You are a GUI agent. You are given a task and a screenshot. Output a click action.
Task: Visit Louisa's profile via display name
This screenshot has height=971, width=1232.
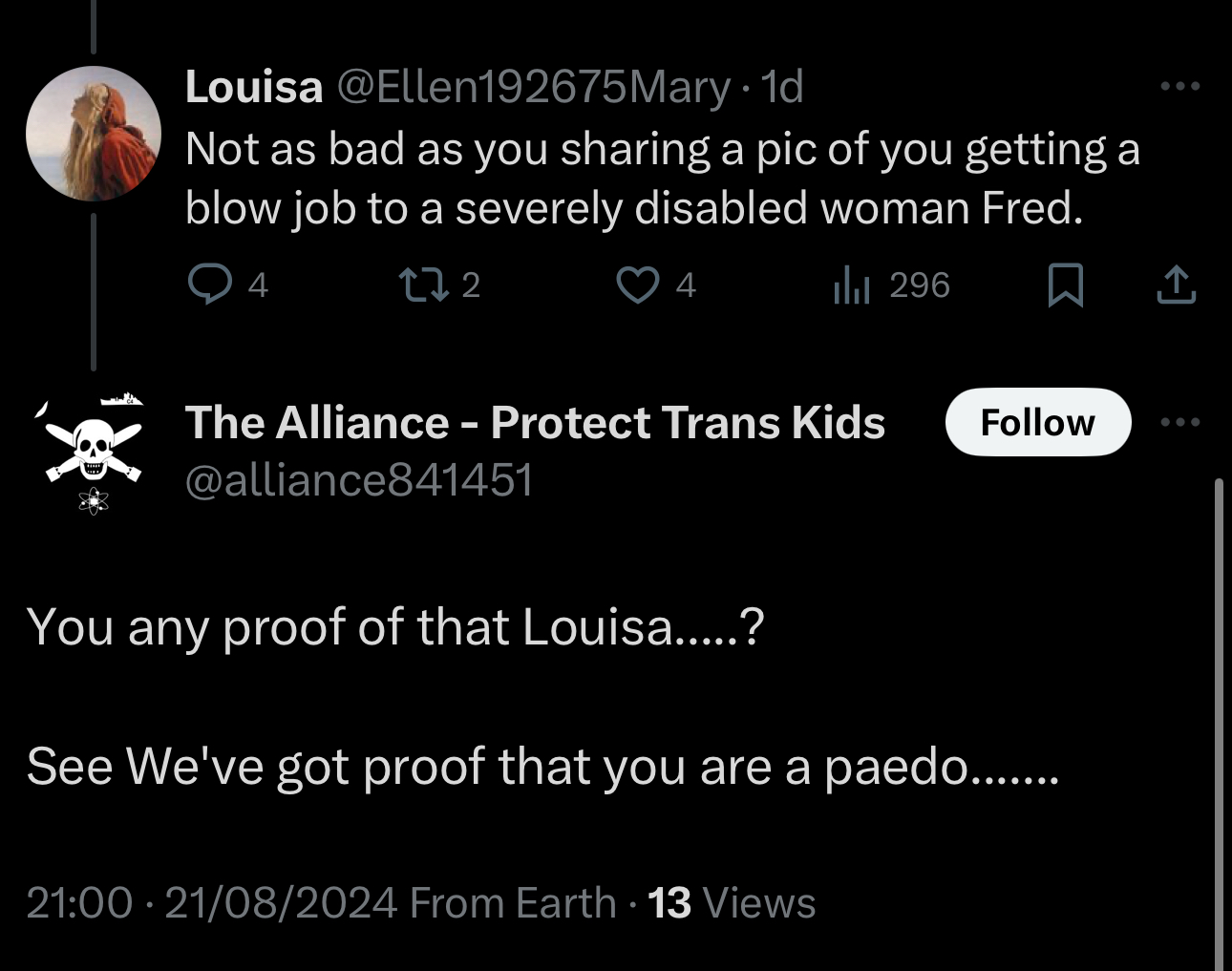[254, 88]
